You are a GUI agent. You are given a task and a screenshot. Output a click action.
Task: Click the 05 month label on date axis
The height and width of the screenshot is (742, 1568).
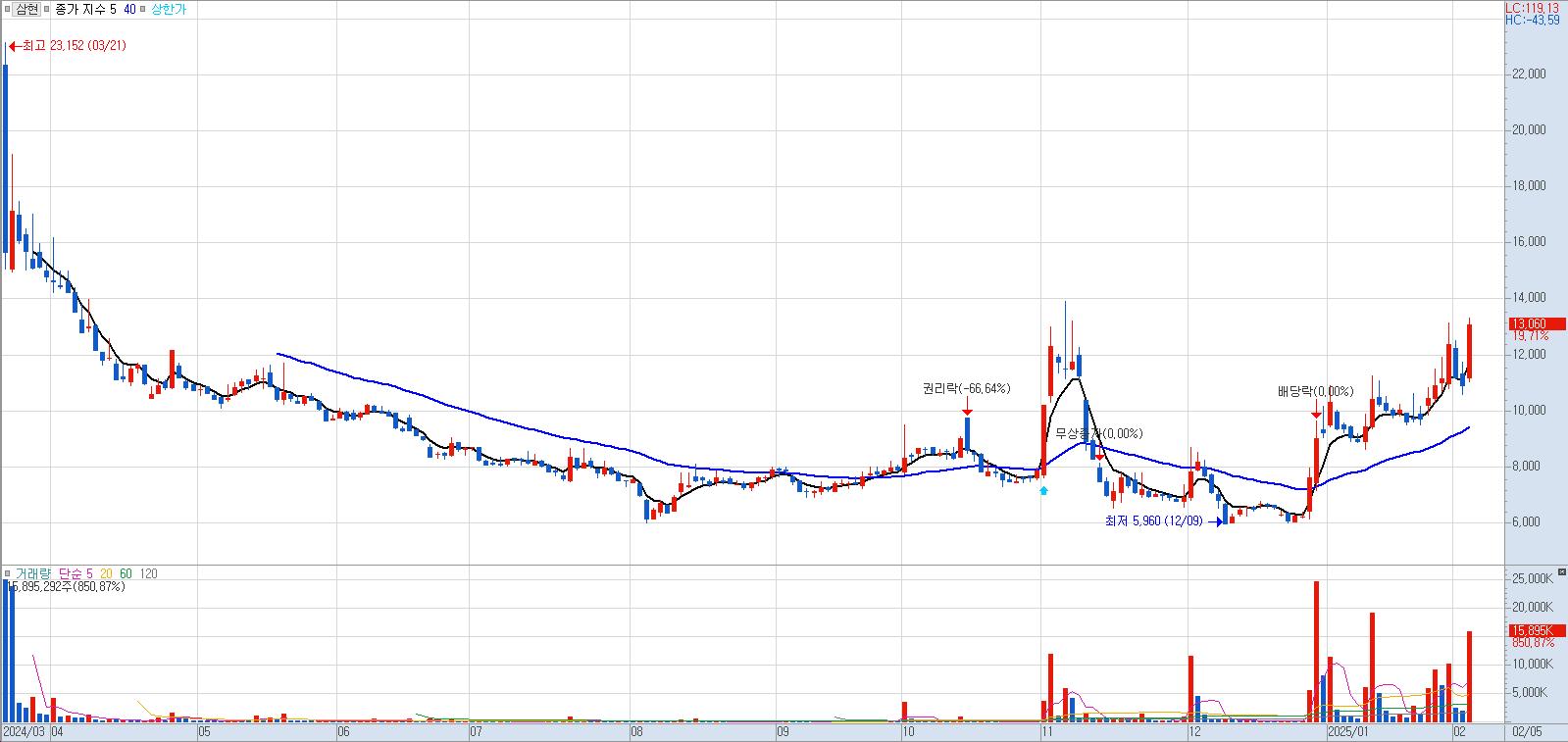click(x=204, y=731)
